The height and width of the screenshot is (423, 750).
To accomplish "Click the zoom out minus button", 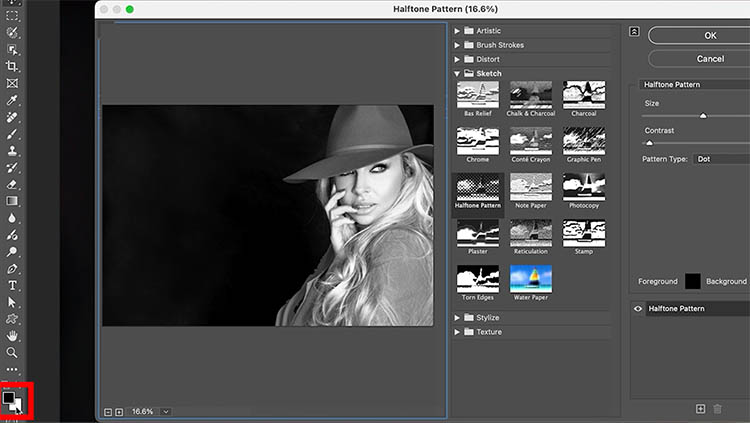I will [x=107, y=411].
